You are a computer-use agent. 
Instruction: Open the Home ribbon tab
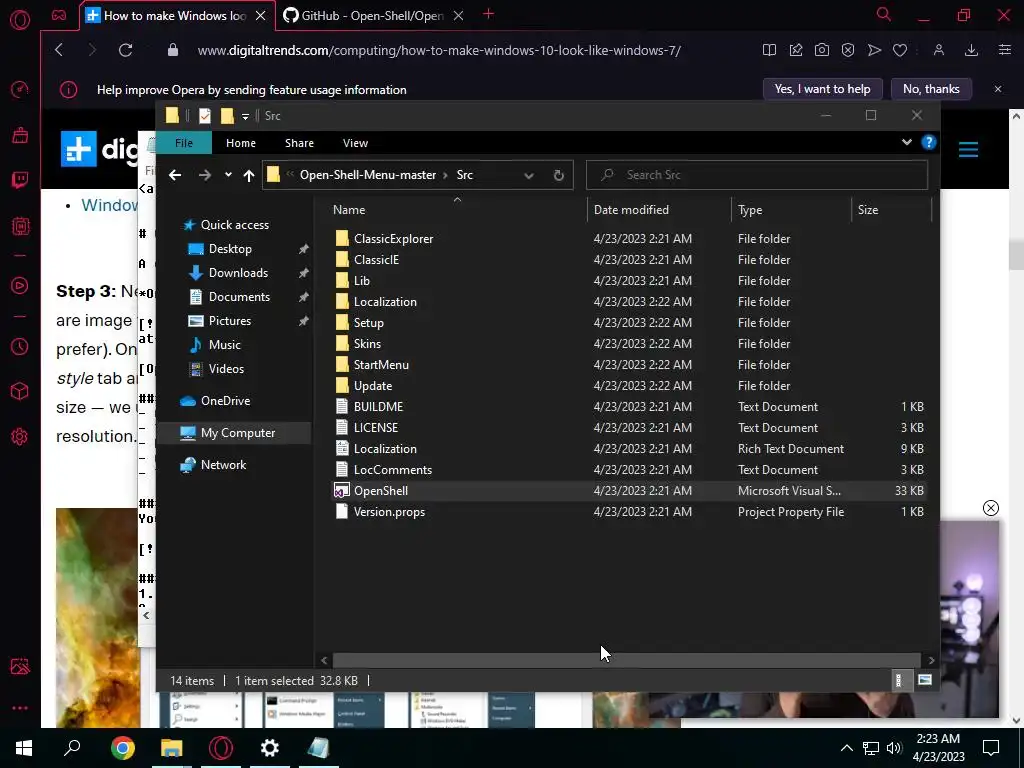tap(241, 143)
